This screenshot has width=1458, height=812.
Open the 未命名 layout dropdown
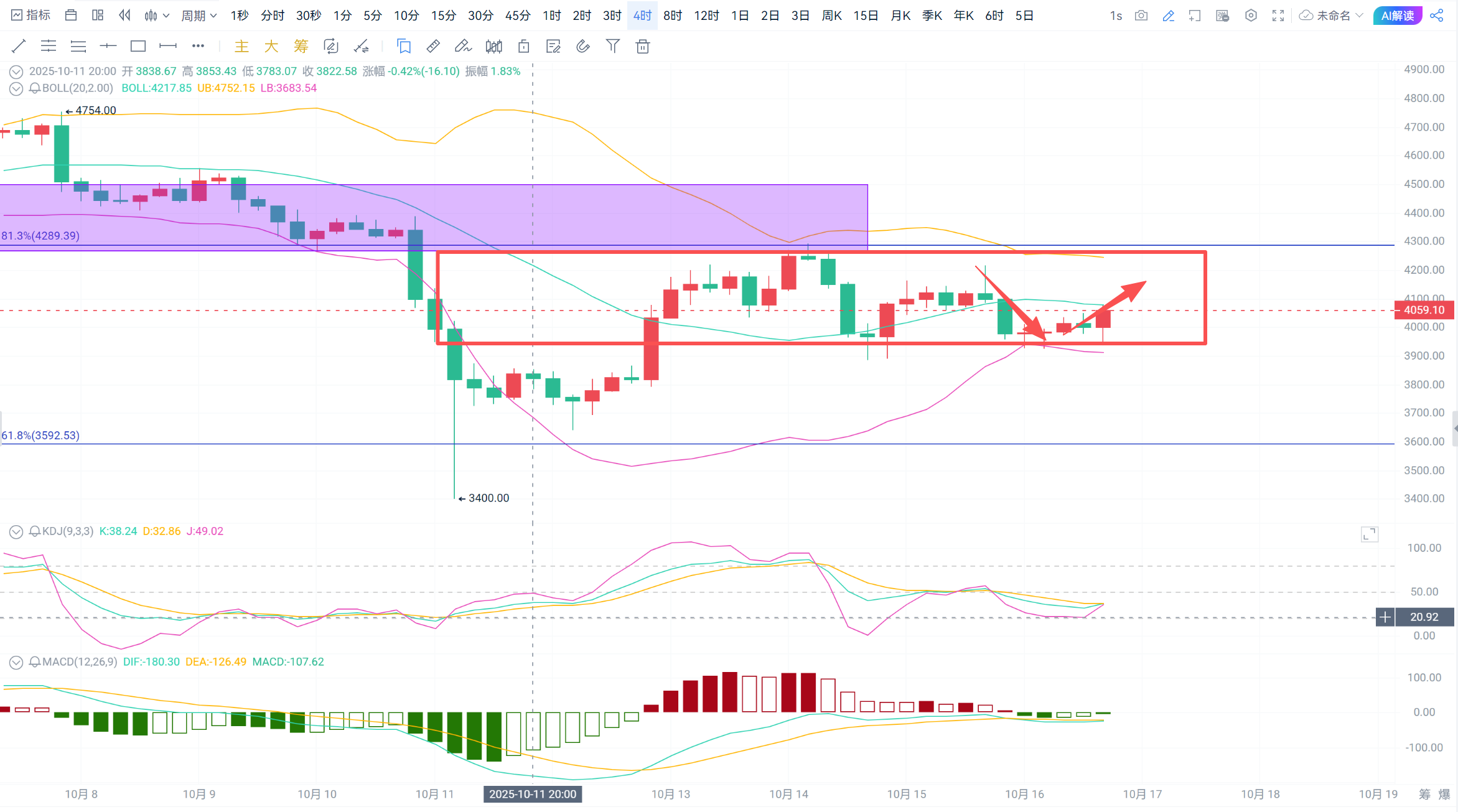[x=1332, y=16]
